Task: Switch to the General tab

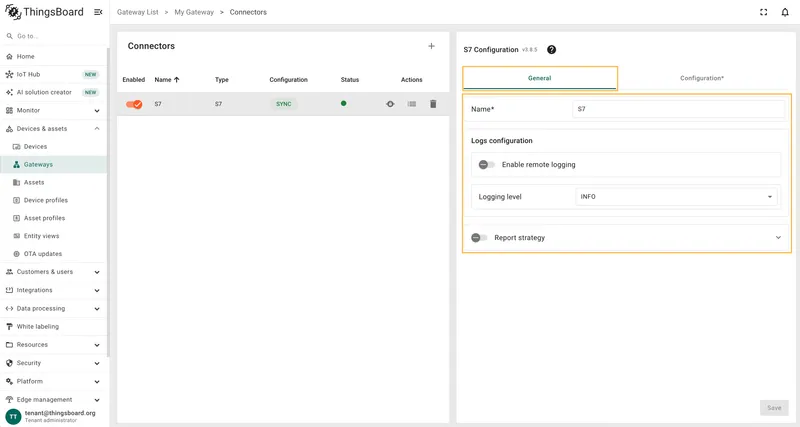Action: (540, 78)
